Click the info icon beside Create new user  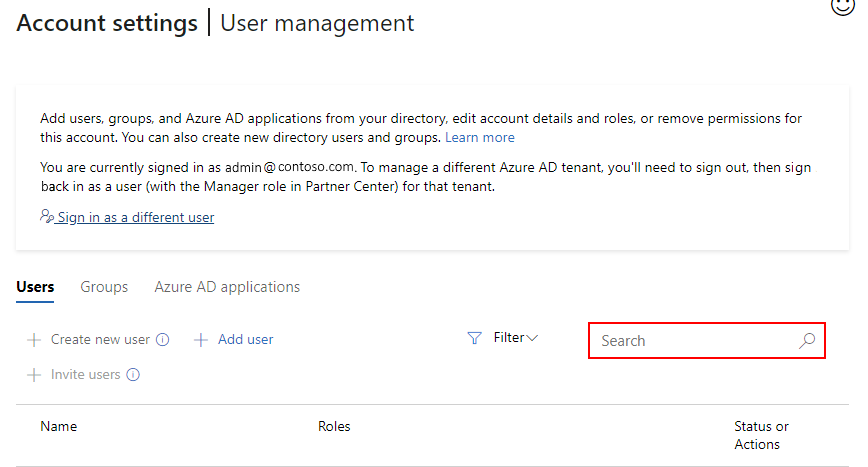click(x=163, y=340)
